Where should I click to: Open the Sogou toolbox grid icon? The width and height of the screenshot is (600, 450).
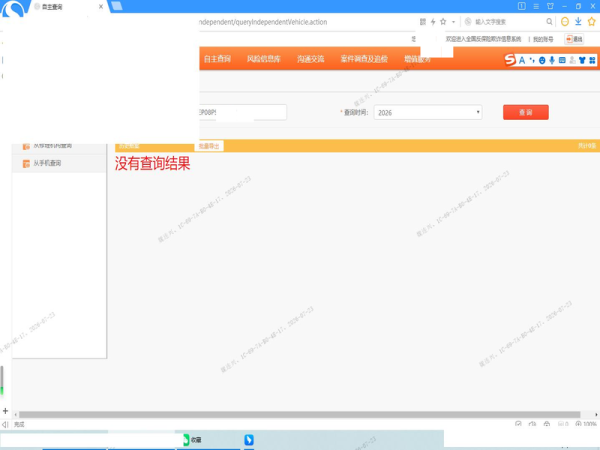[592, 60]
